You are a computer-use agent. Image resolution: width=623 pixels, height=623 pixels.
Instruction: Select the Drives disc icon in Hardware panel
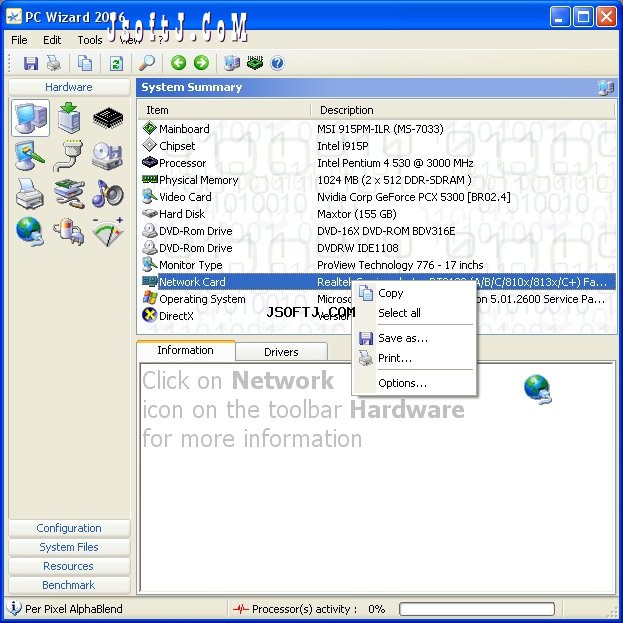click(107, 156)
